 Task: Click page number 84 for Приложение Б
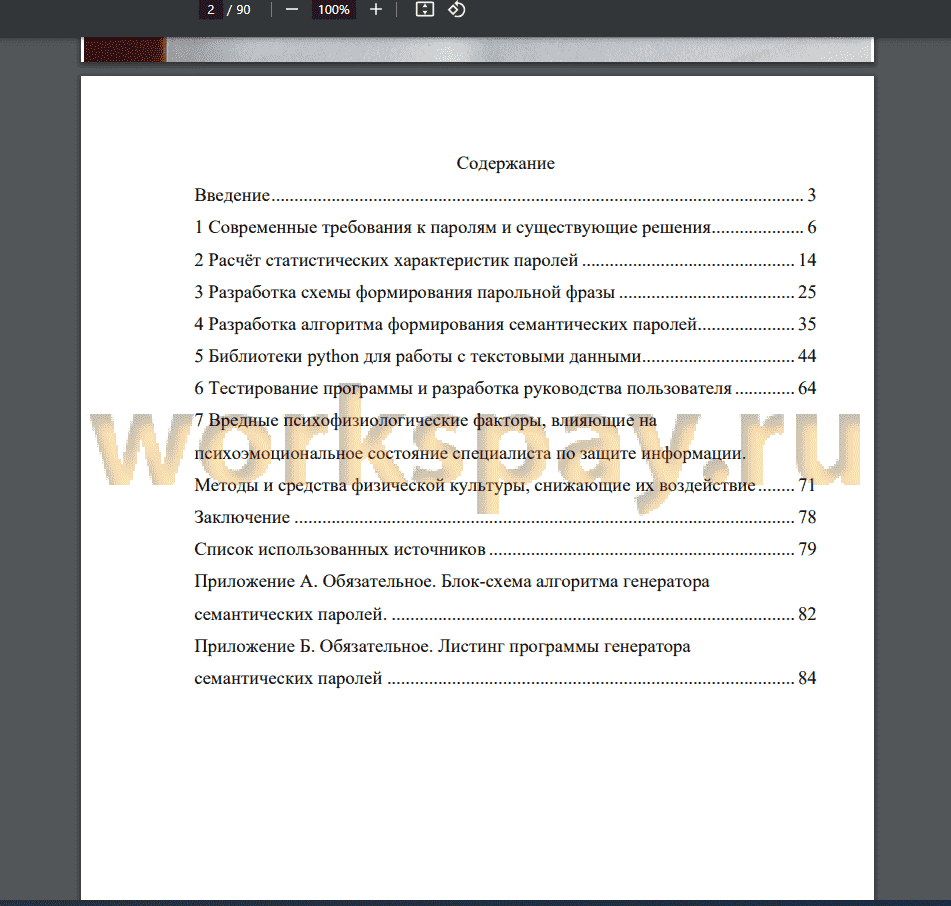[807, 678]
